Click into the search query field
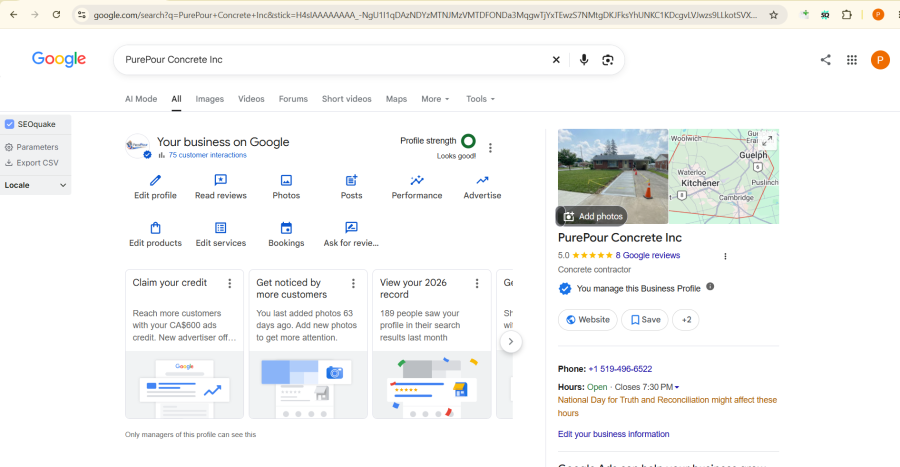 333,60
